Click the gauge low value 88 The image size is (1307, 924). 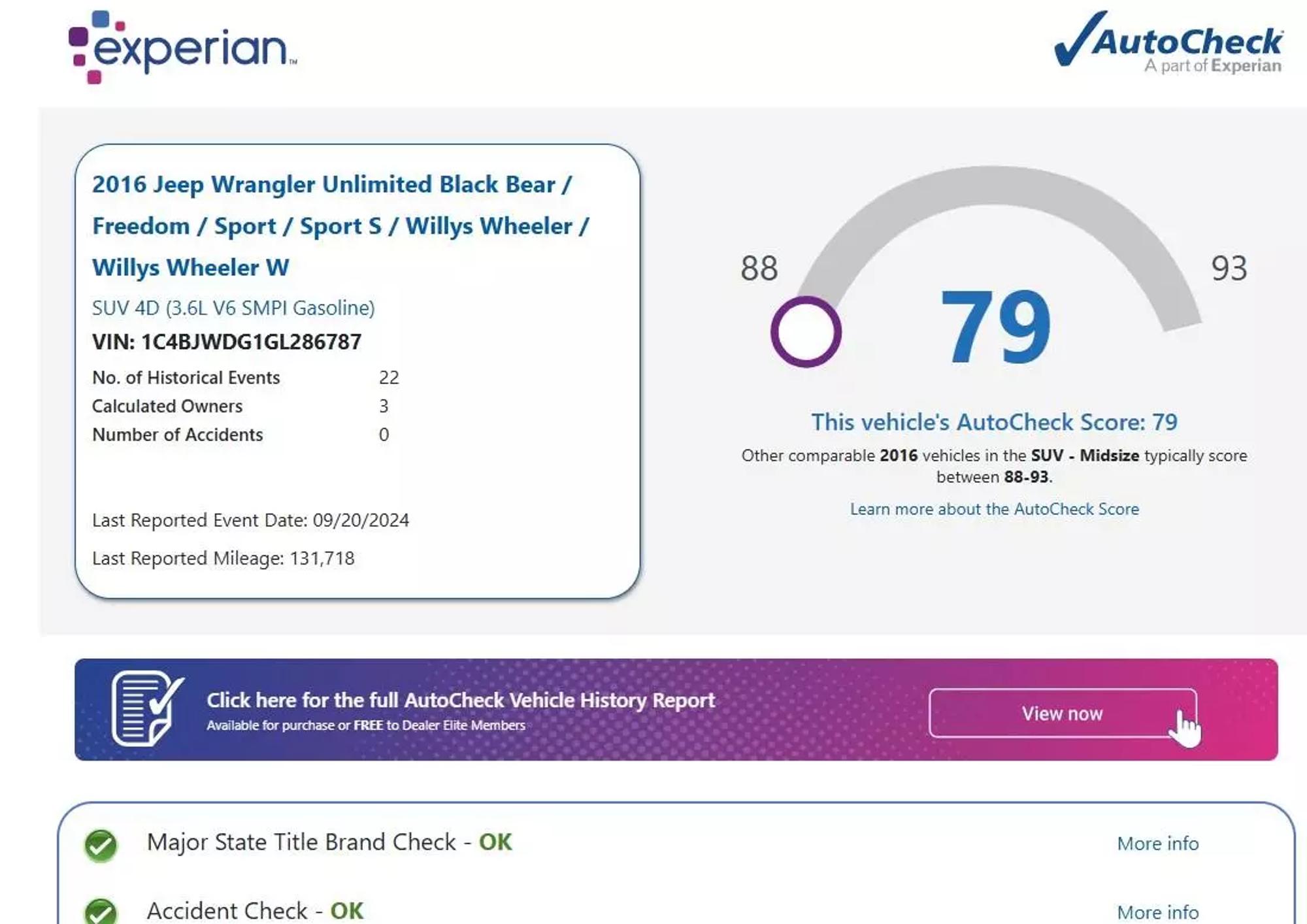(759, 268)
